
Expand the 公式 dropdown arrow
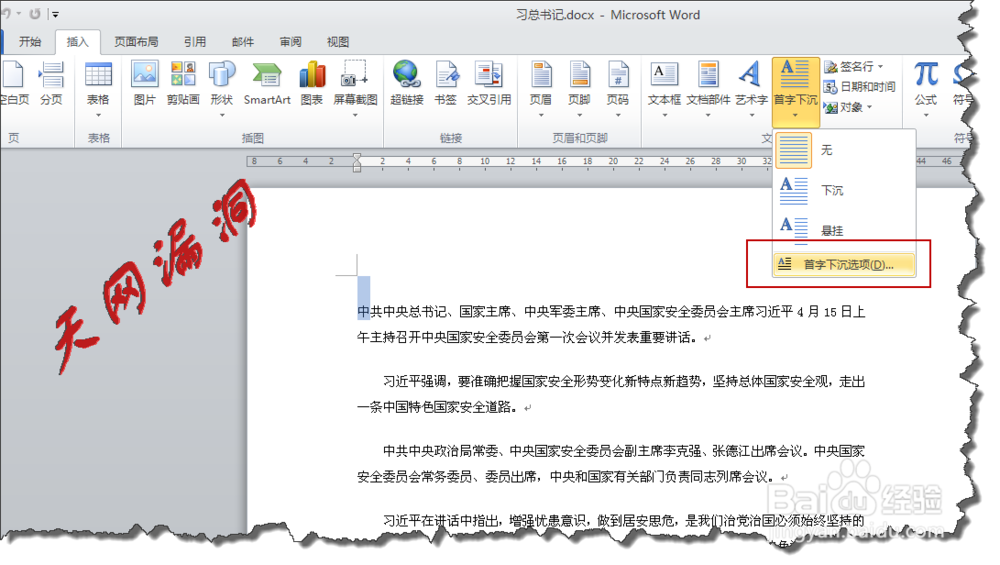pyautogui.click(x=925, y=115)
